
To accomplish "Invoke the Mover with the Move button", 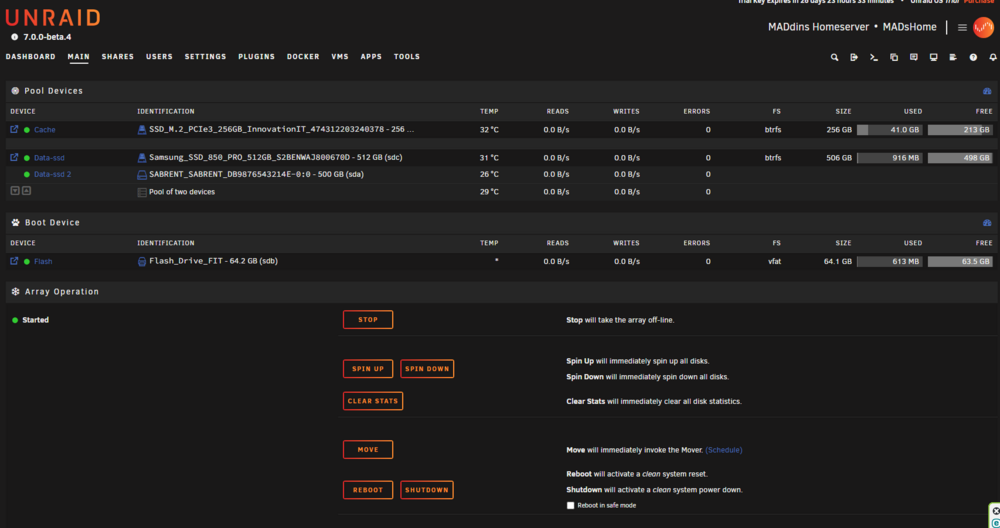I will [x=368, y=450].
